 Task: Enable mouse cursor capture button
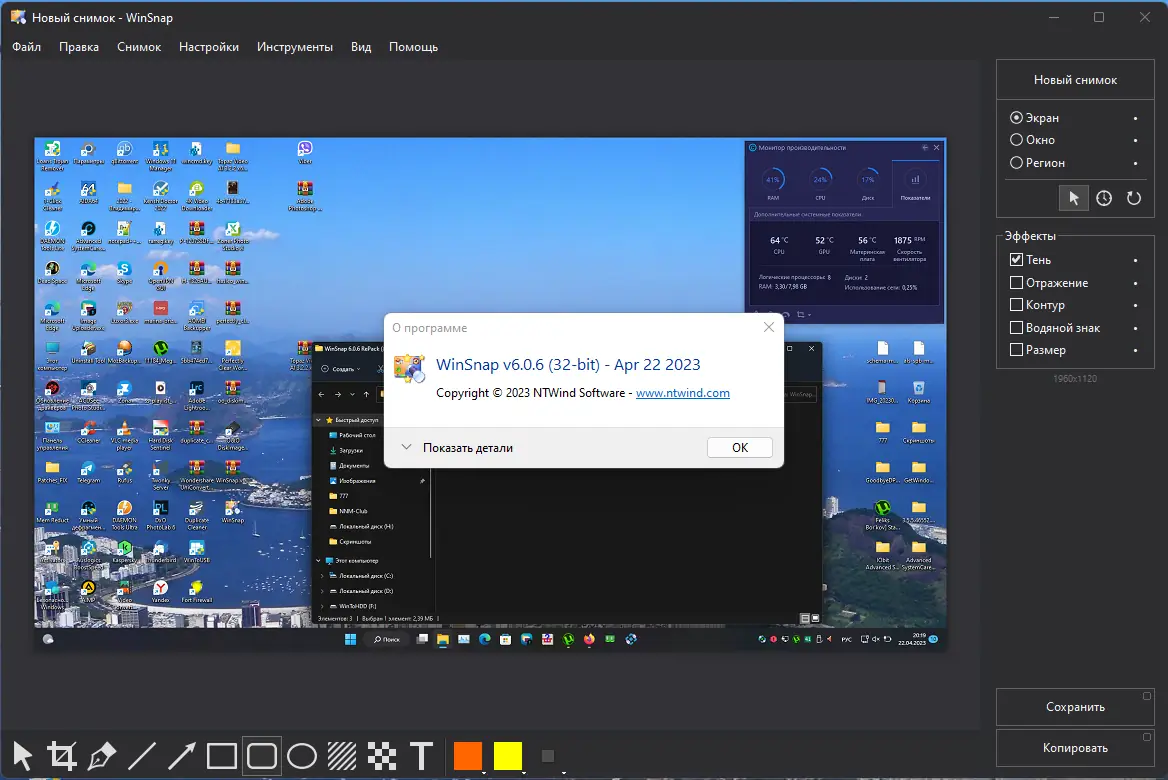pyautogui.click(x=1073, y=198)
